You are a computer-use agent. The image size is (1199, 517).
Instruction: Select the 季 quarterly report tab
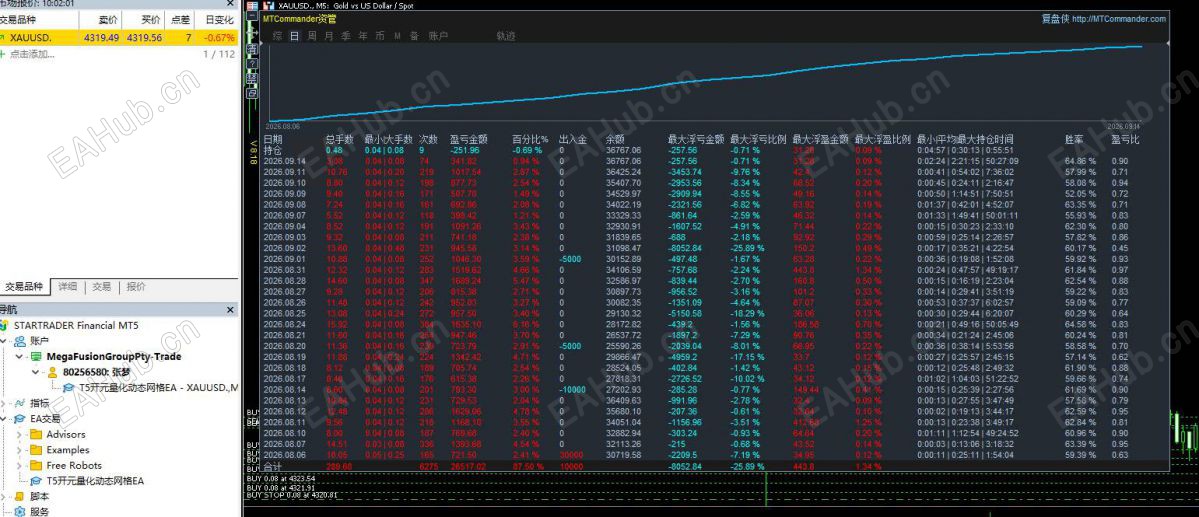[x=346, y=35]
